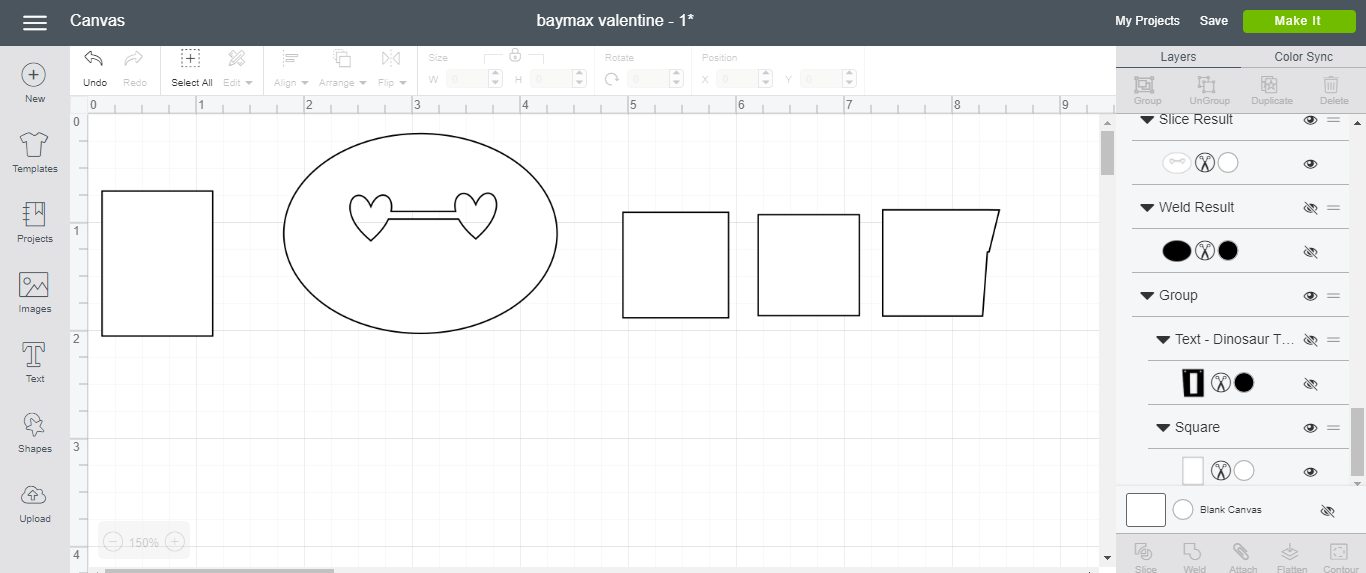The width and height of the screenshot is (1366, 573).
Task: Hide the Square layer
Action: (1310, 428)
